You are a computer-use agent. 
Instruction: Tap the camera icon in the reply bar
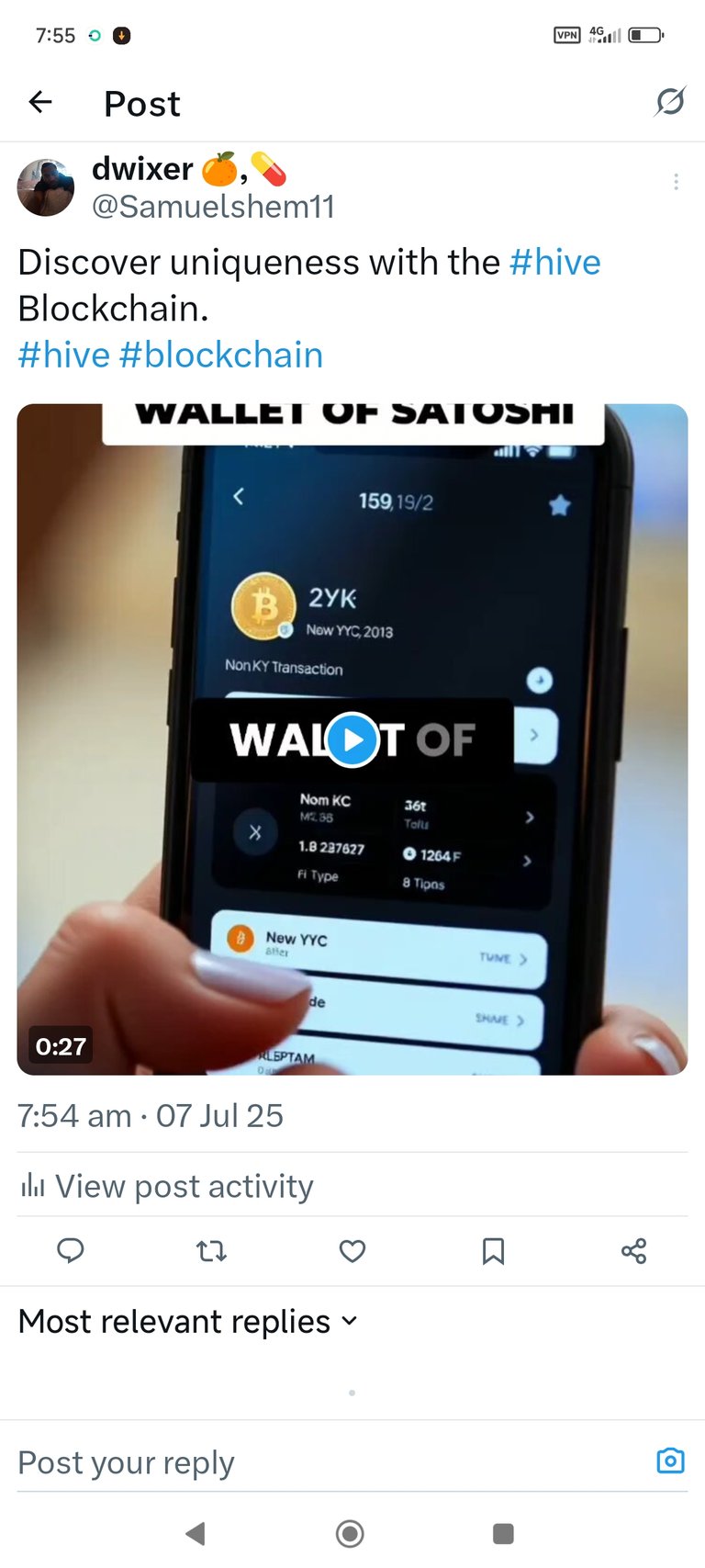coord(671,1461)
